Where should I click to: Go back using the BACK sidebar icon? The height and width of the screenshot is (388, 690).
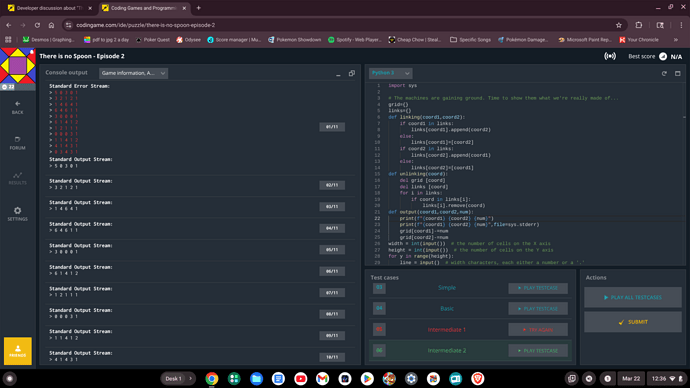click(x=18, y=107)
